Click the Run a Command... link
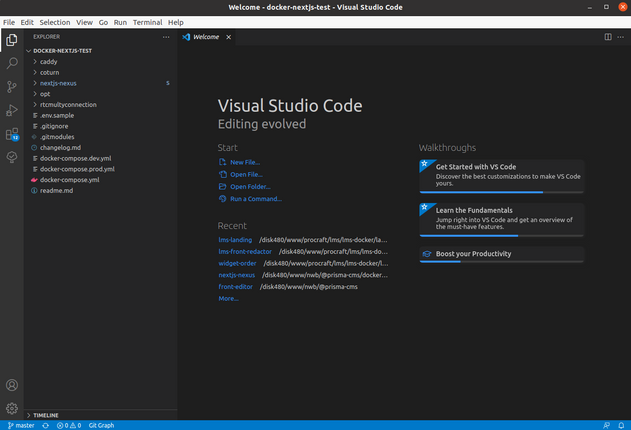This screenshot has height=430, width=631. tap(256, 199)
